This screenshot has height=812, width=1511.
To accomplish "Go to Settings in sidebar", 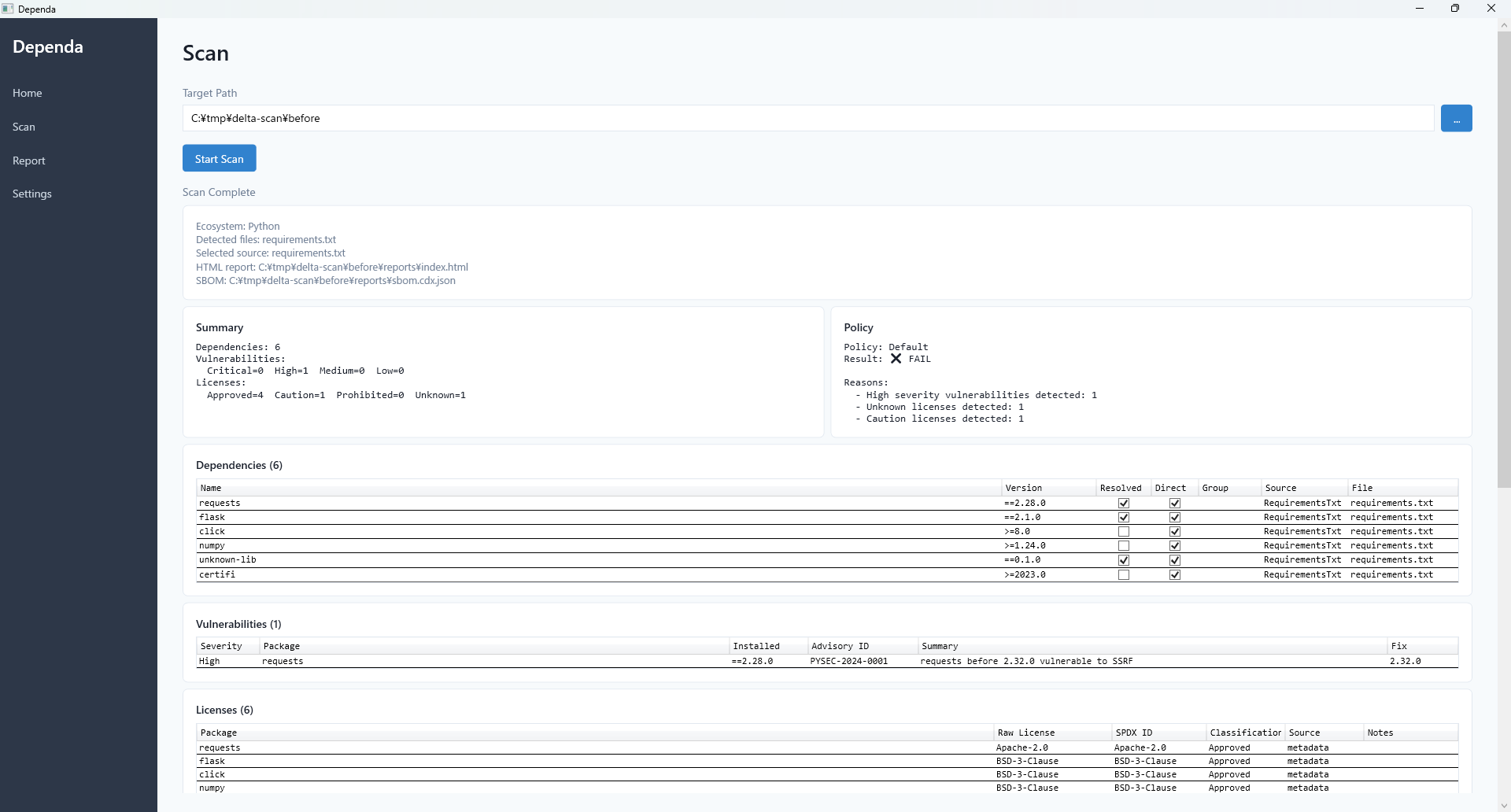I will click(32, 194).
